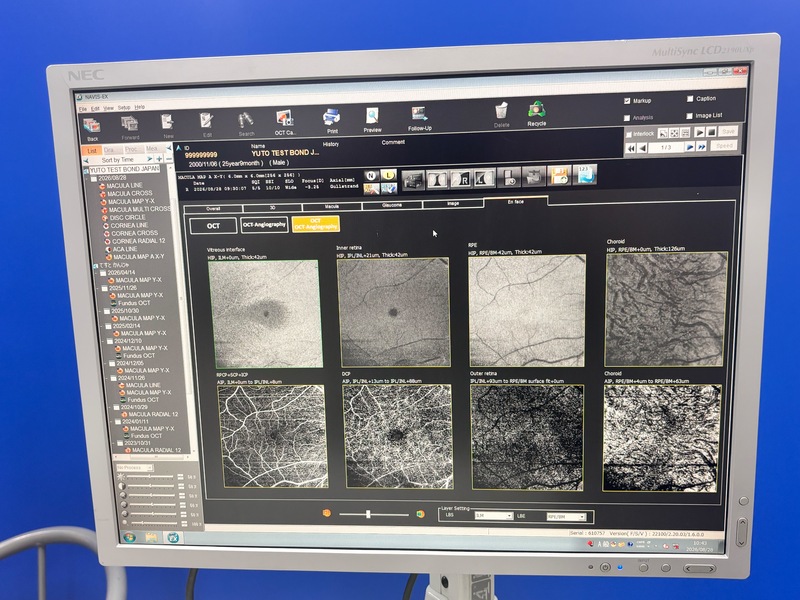
Task: Switch to the Glaucoma tab
Action: pyautogui.click(x=392, y=205)
